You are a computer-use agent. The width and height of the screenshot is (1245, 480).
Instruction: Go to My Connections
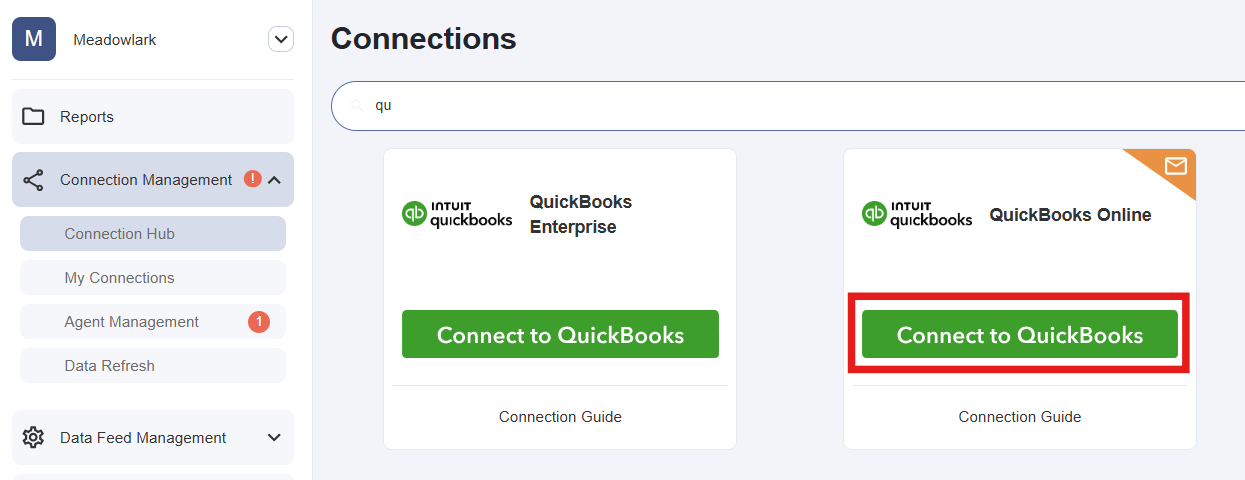[x=120, y=278]
